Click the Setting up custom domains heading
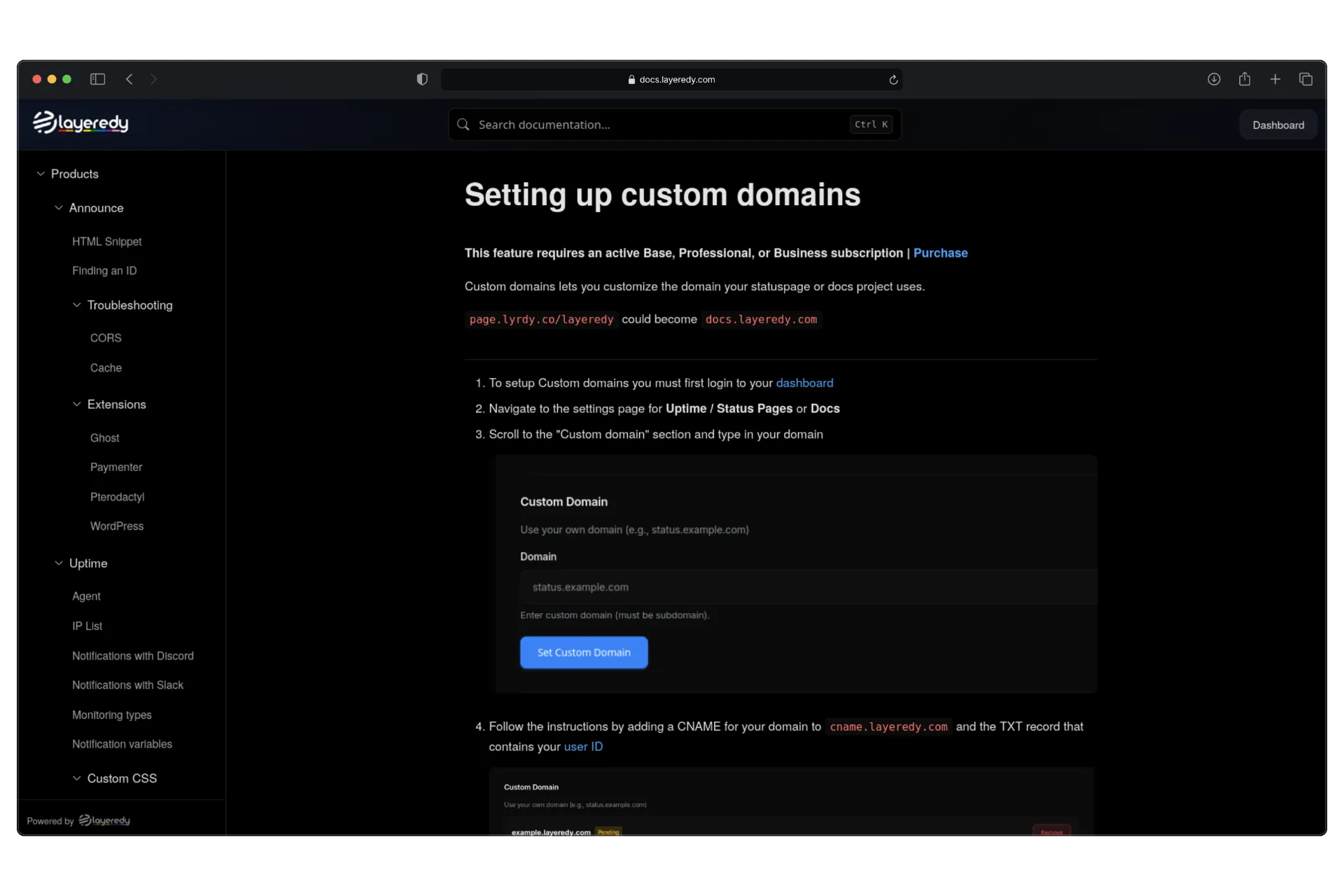1344x896 pixels. pyautogui.click(x=662, y=195)
